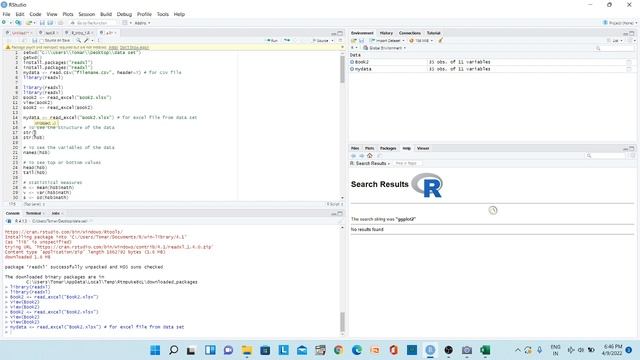
Task: Click the Re-run previous code icon
Action: pos(287,40)
